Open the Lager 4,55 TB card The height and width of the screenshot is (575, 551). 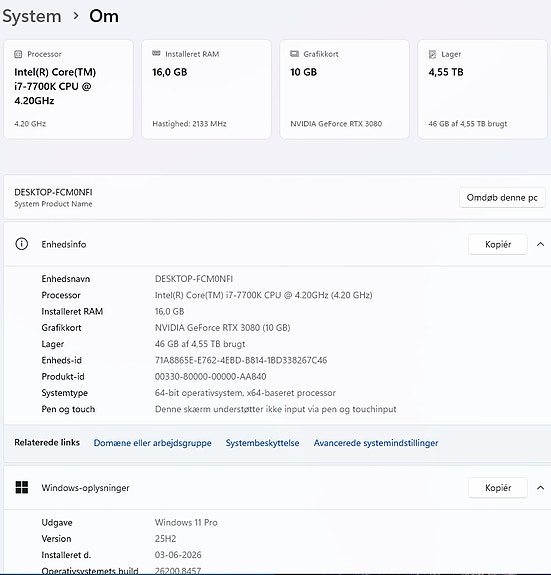pos(482,89)
